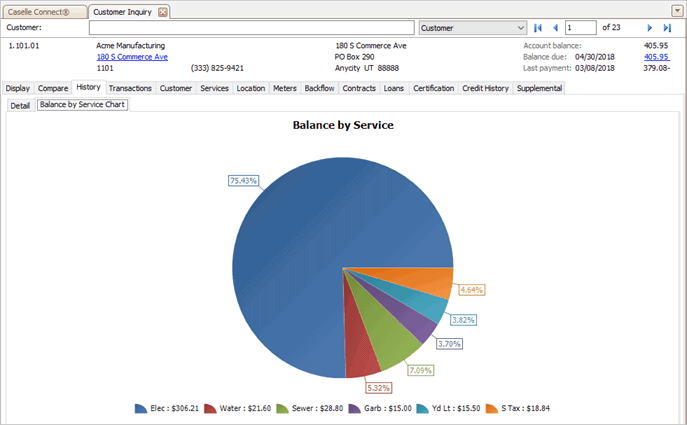This screenshot has height=425, width=687.
Task: Go to the next customer record
Action: click(650, 28)
